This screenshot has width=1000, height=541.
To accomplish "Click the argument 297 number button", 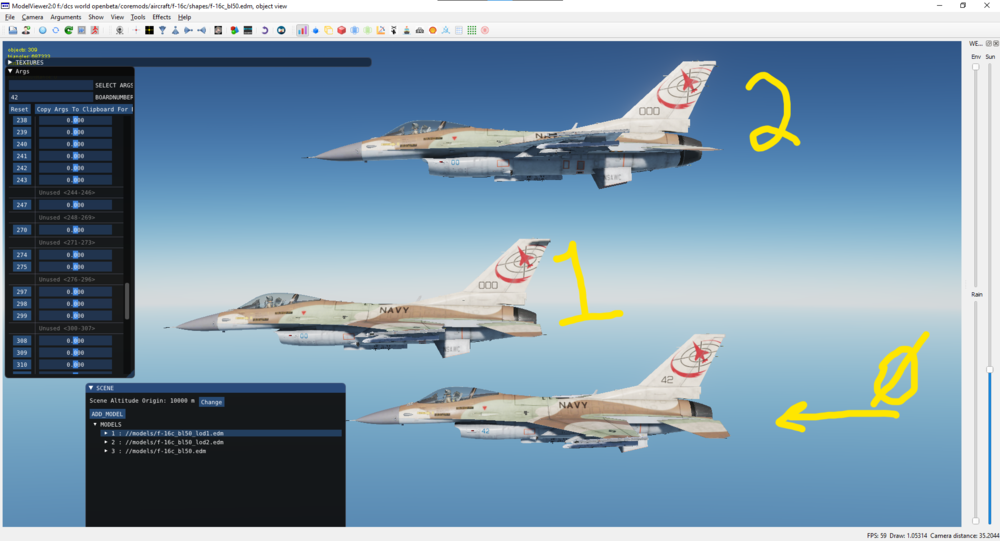I will click(x=22, y=292).
